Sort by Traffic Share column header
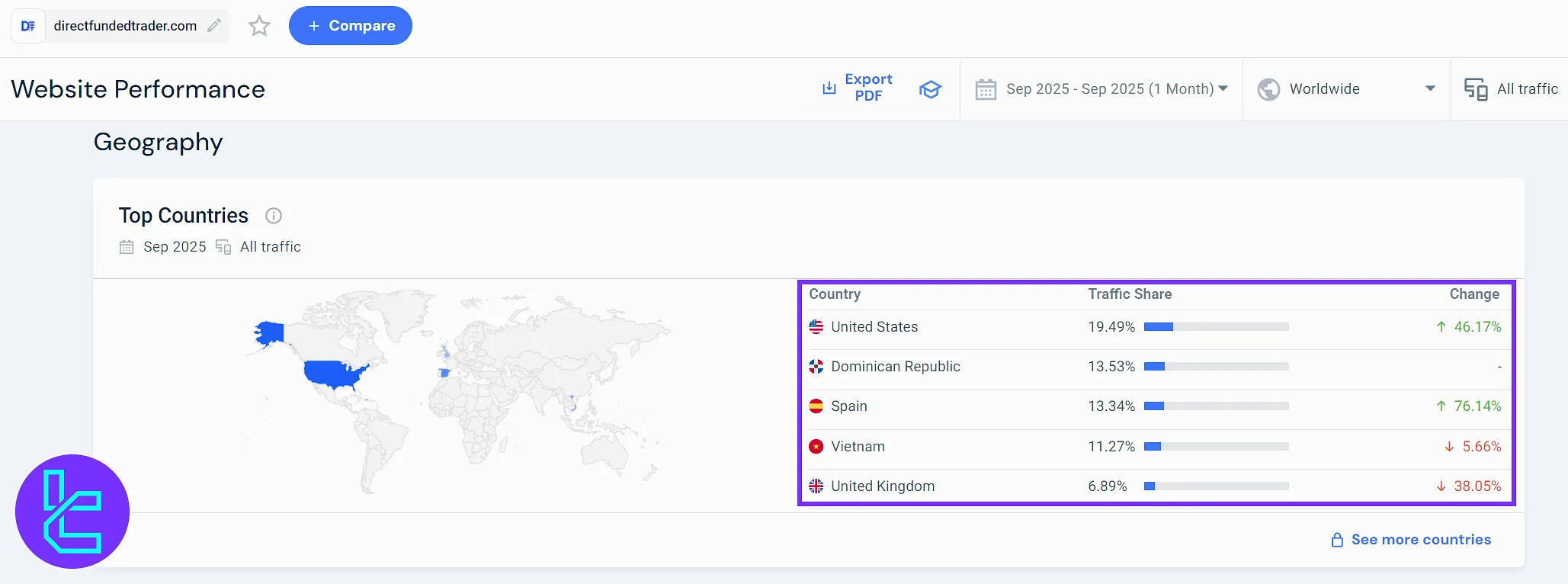Image resolution: width=1568 pixels, height=584 pixels. point(1130,294)
